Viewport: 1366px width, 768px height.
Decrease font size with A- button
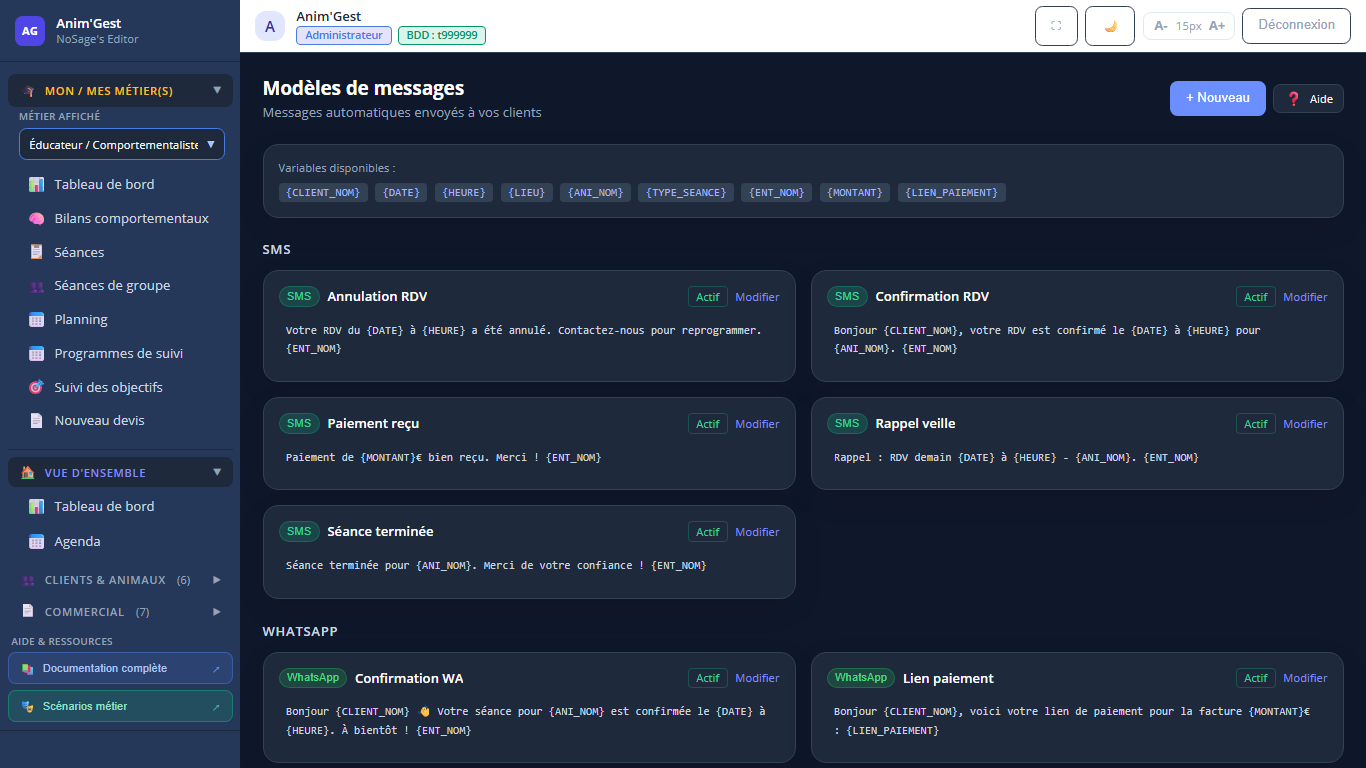[x=1161, y=26]
